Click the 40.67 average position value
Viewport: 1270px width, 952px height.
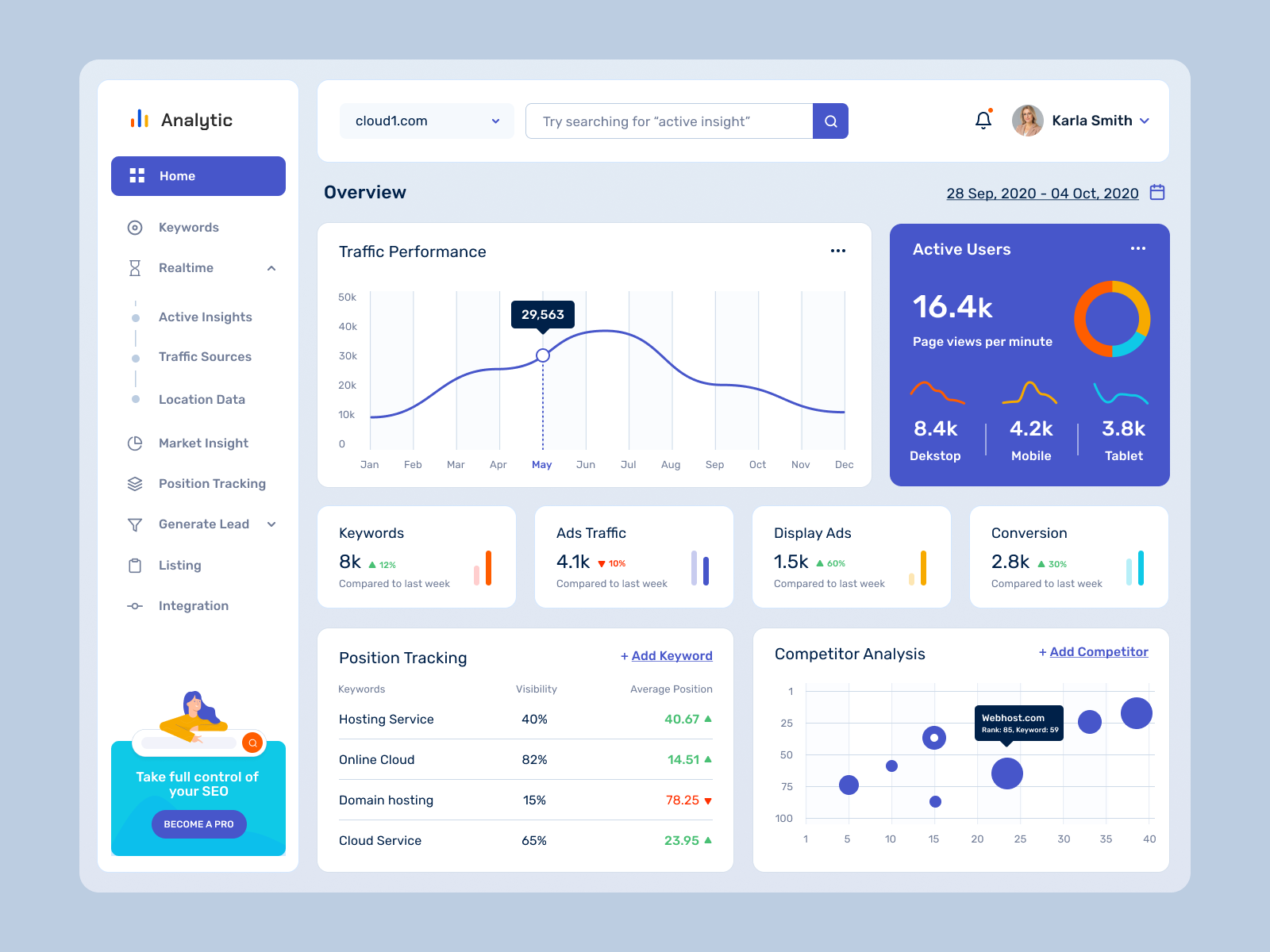tap(682, 720)
